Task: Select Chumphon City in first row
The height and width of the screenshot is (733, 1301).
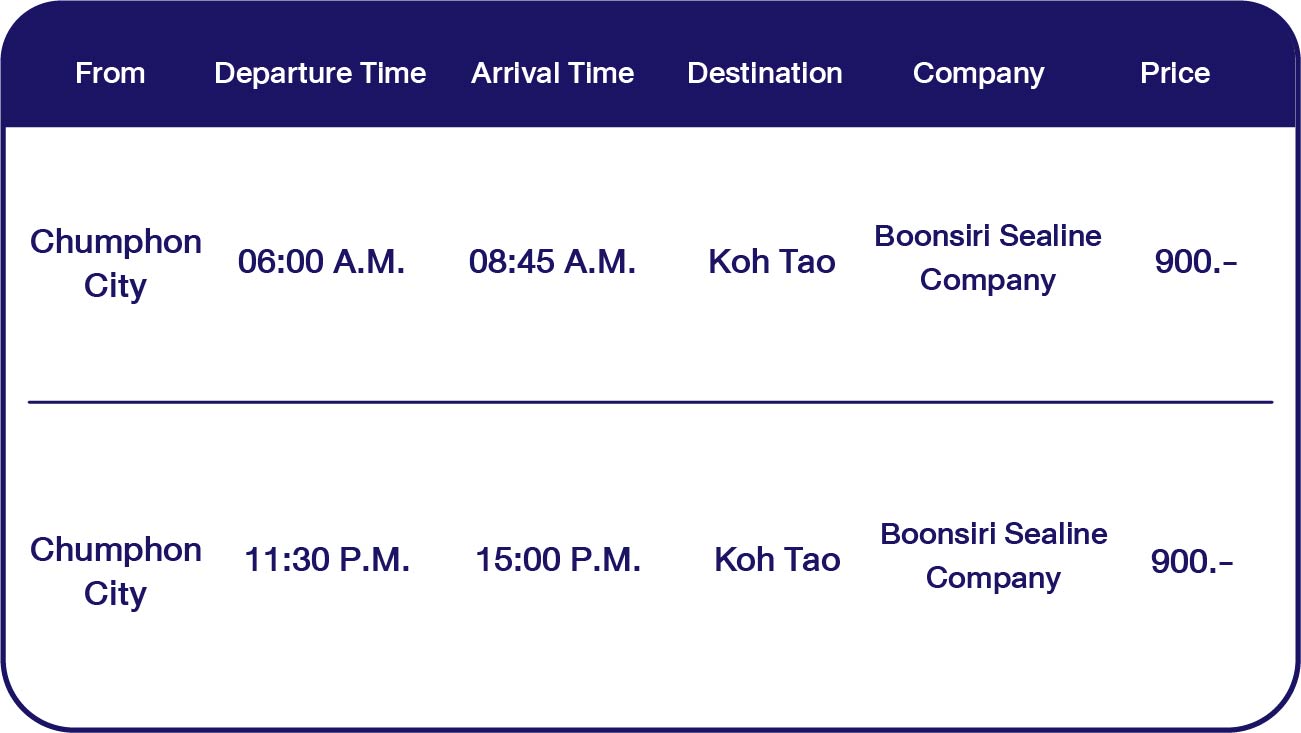Action: [x=116, y=263]
